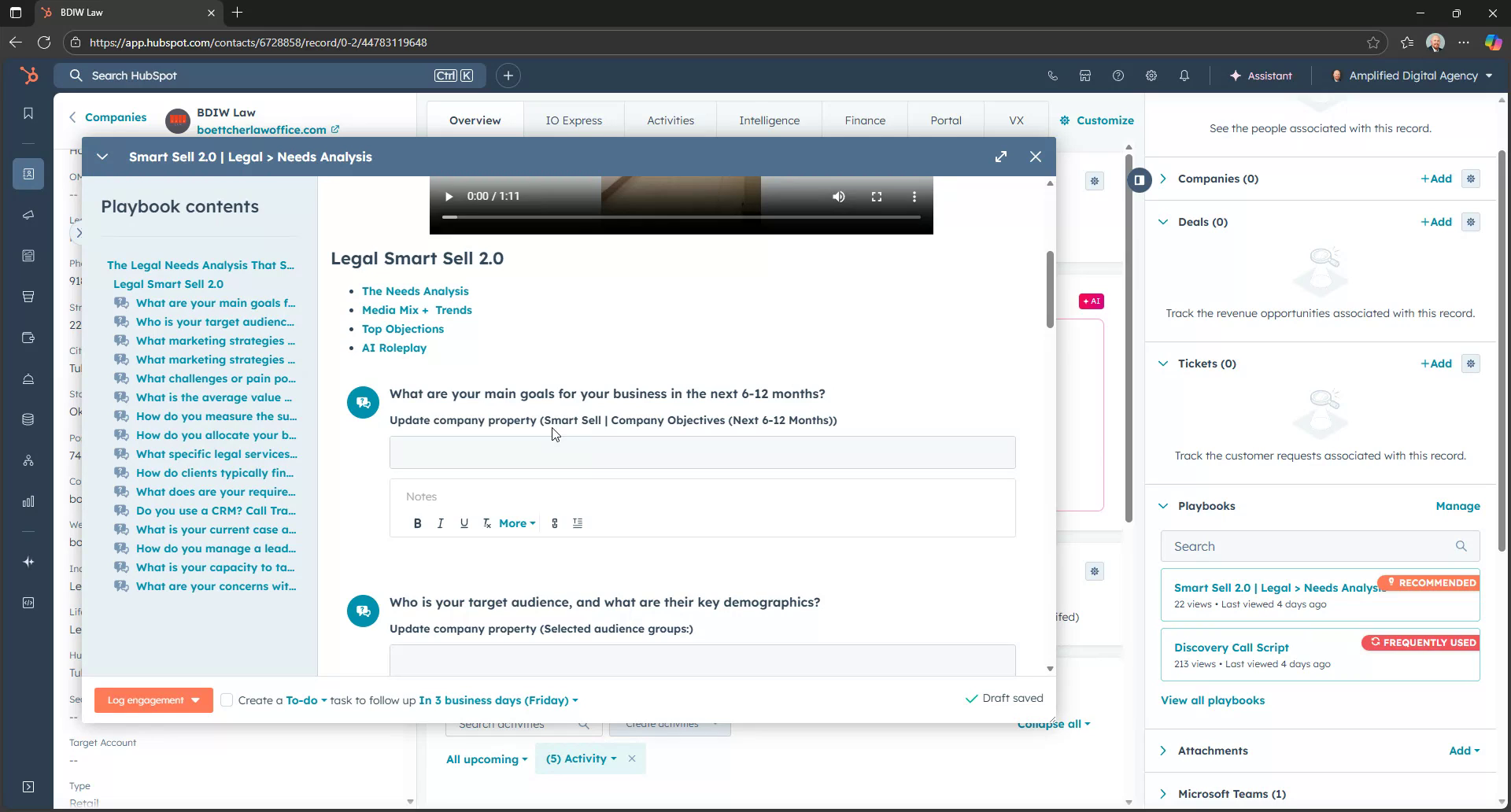Collapse the Deals section chevron
The height and width of the screenshot is (812, 1511).
(1164, 221)
